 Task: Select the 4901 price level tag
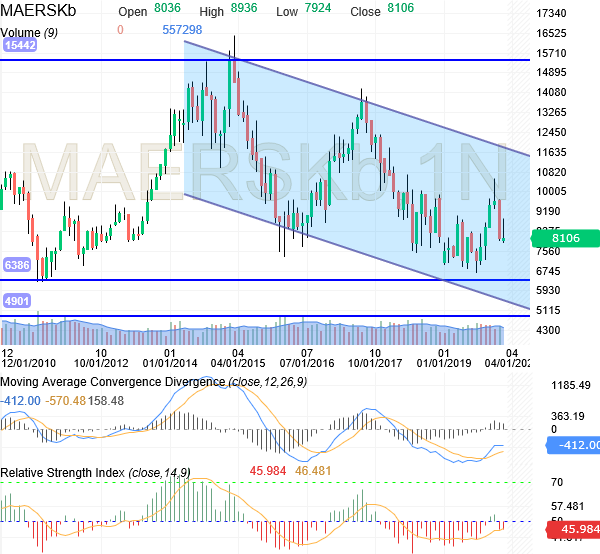point(17,301)
